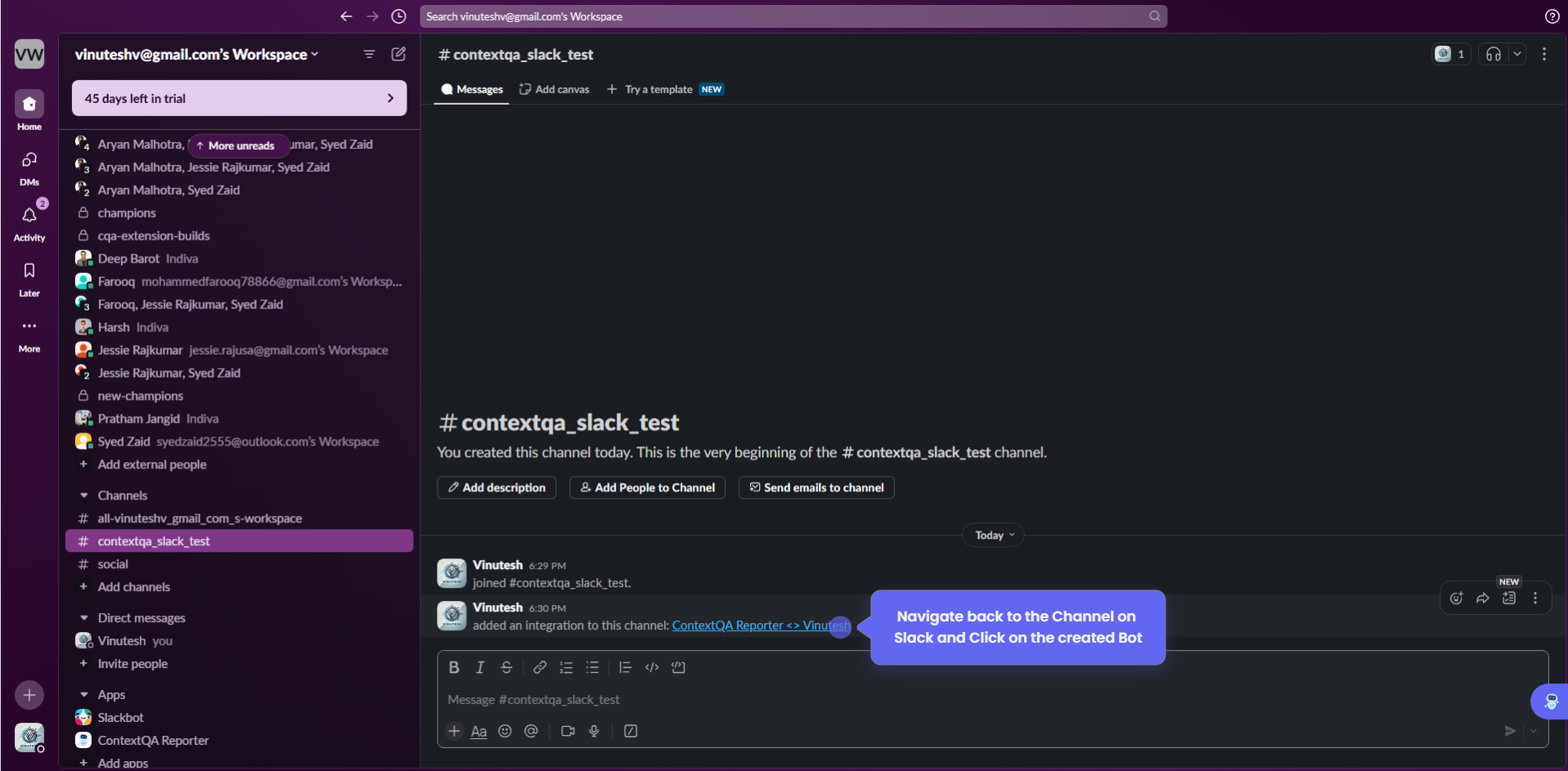Image resolution: width=1568 pixels, height=771 pixels.
Task: Click the Add description button
Action: (x=496, y=487)
